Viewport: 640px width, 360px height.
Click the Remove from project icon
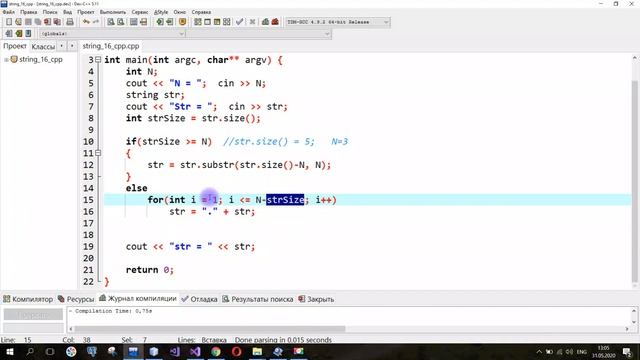pos(169,22)
